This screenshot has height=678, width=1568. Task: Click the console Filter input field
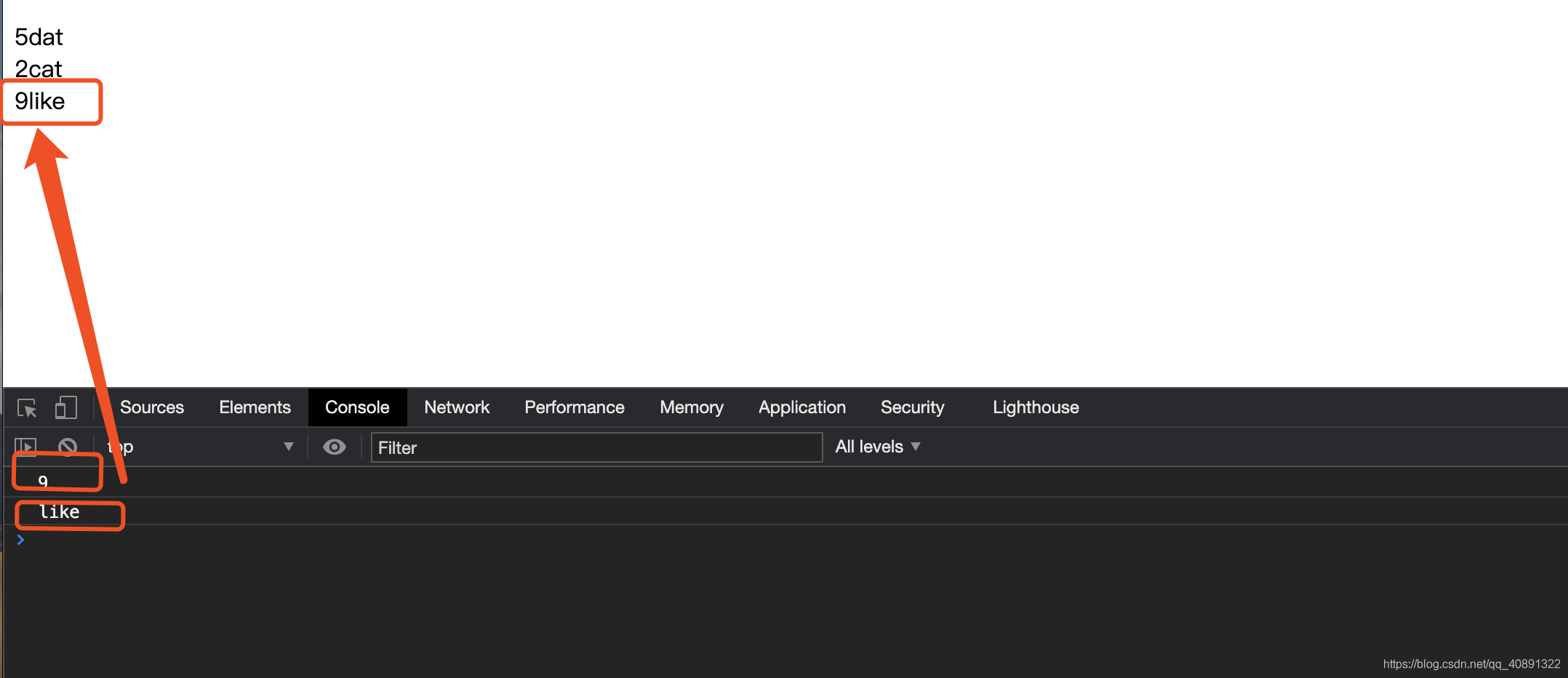pos(596,447)
